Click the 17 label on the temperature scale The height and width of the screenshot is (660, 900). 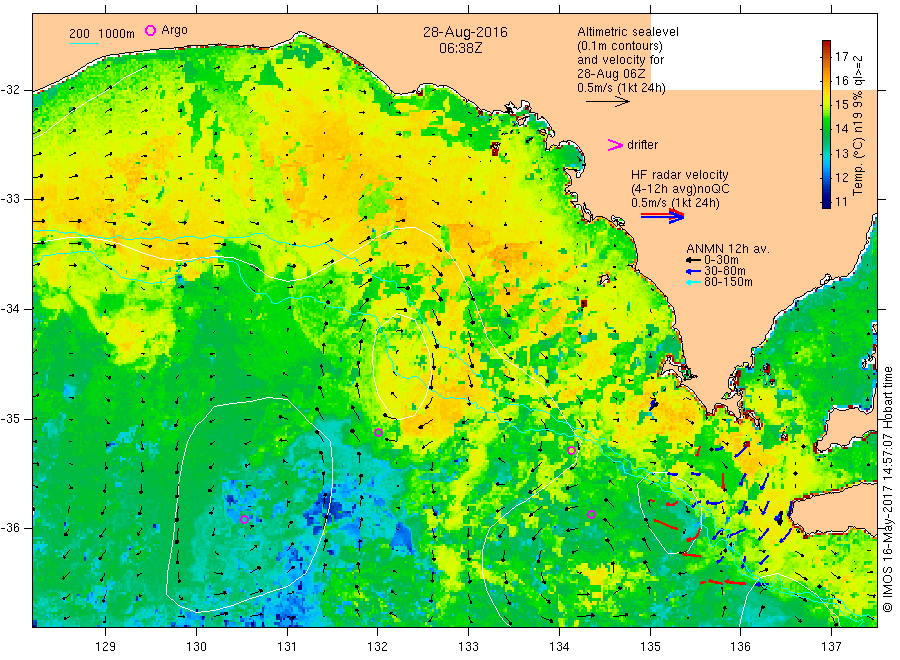point(841,56)
